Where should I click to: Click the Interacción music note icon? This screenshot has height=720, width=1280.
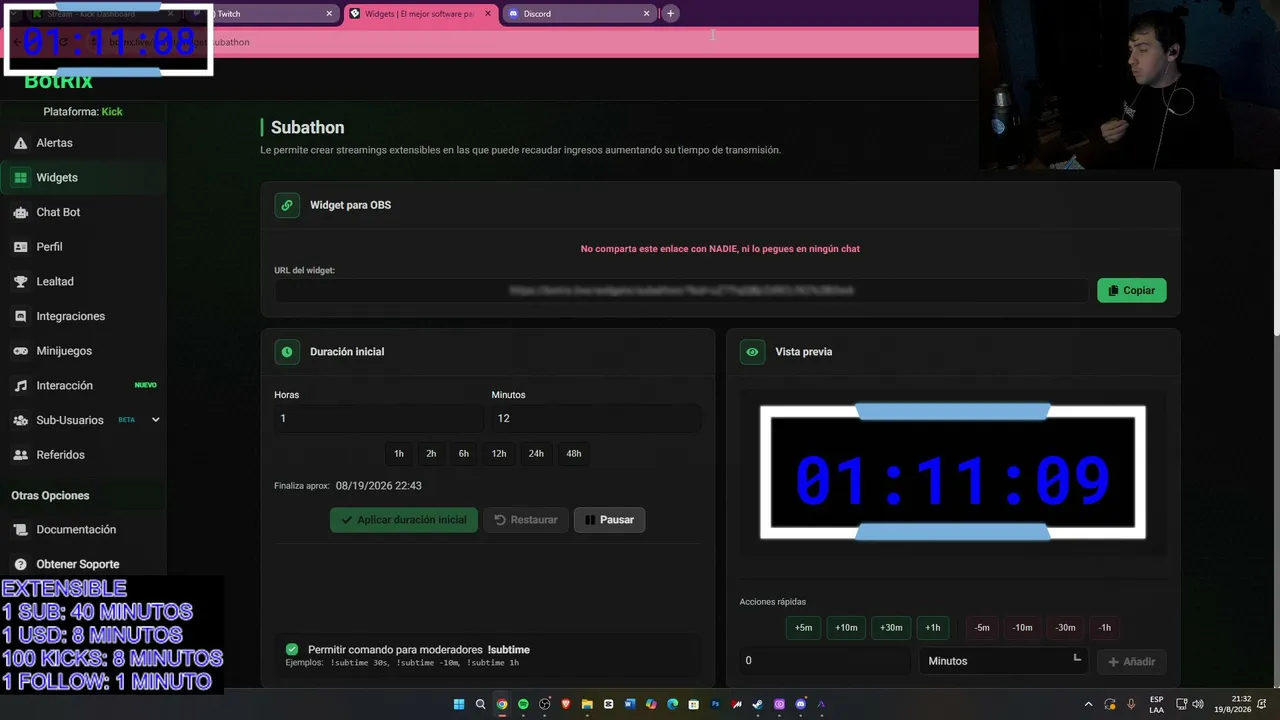[20, 386]
